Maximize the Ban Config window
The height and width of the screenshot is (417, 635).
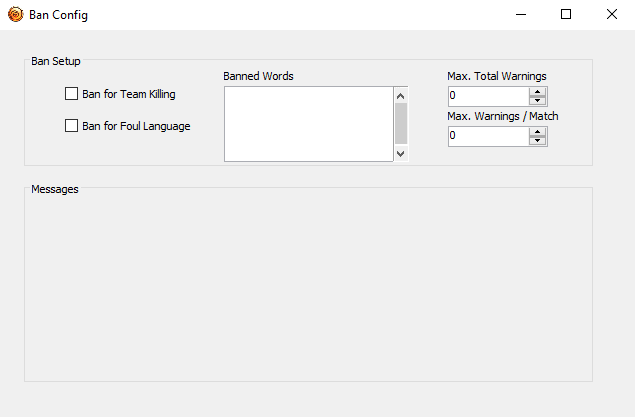coord(566,15)
